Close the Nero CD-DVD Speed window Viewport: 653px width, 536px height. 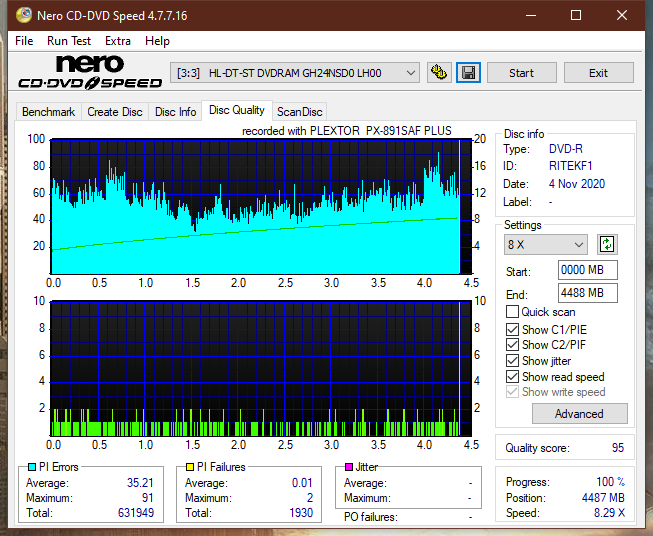pyautogui.click(x=622, y=15)
